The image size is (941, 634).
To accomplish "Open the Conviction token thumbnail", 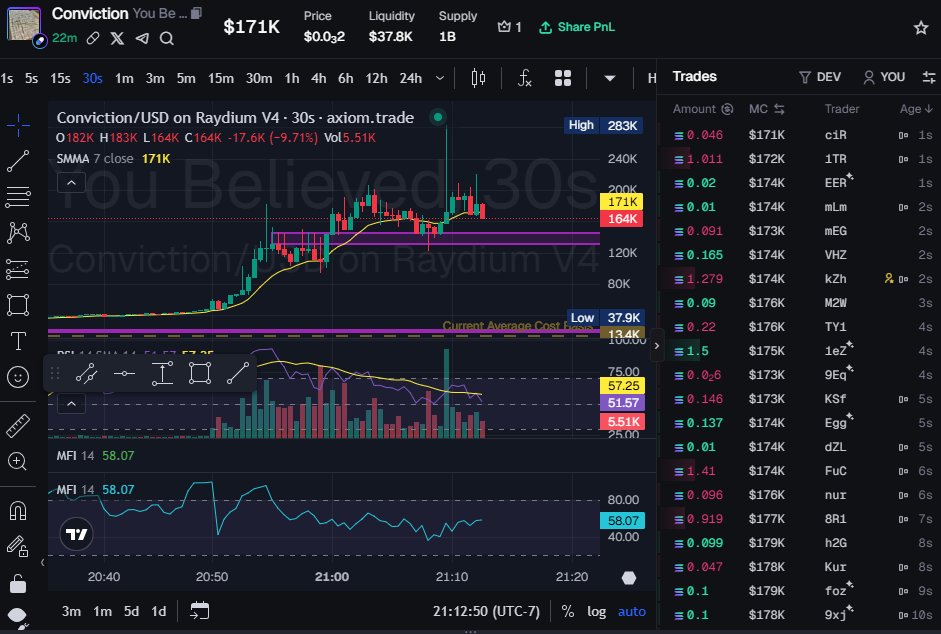I will (24, 24).
